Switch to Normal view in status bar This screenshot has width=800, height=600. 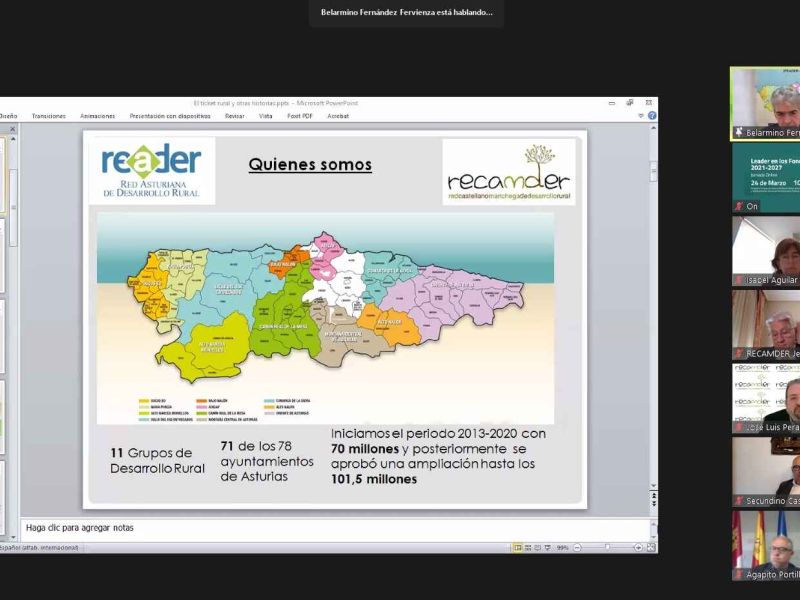coord(518,547)
